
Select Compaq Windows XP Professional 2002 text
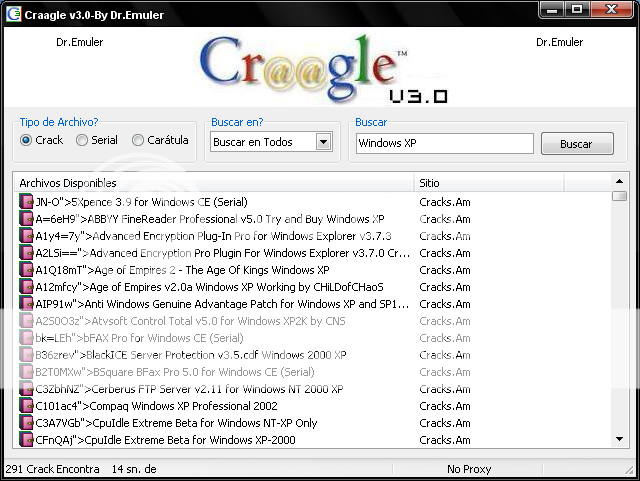(156, 406)
